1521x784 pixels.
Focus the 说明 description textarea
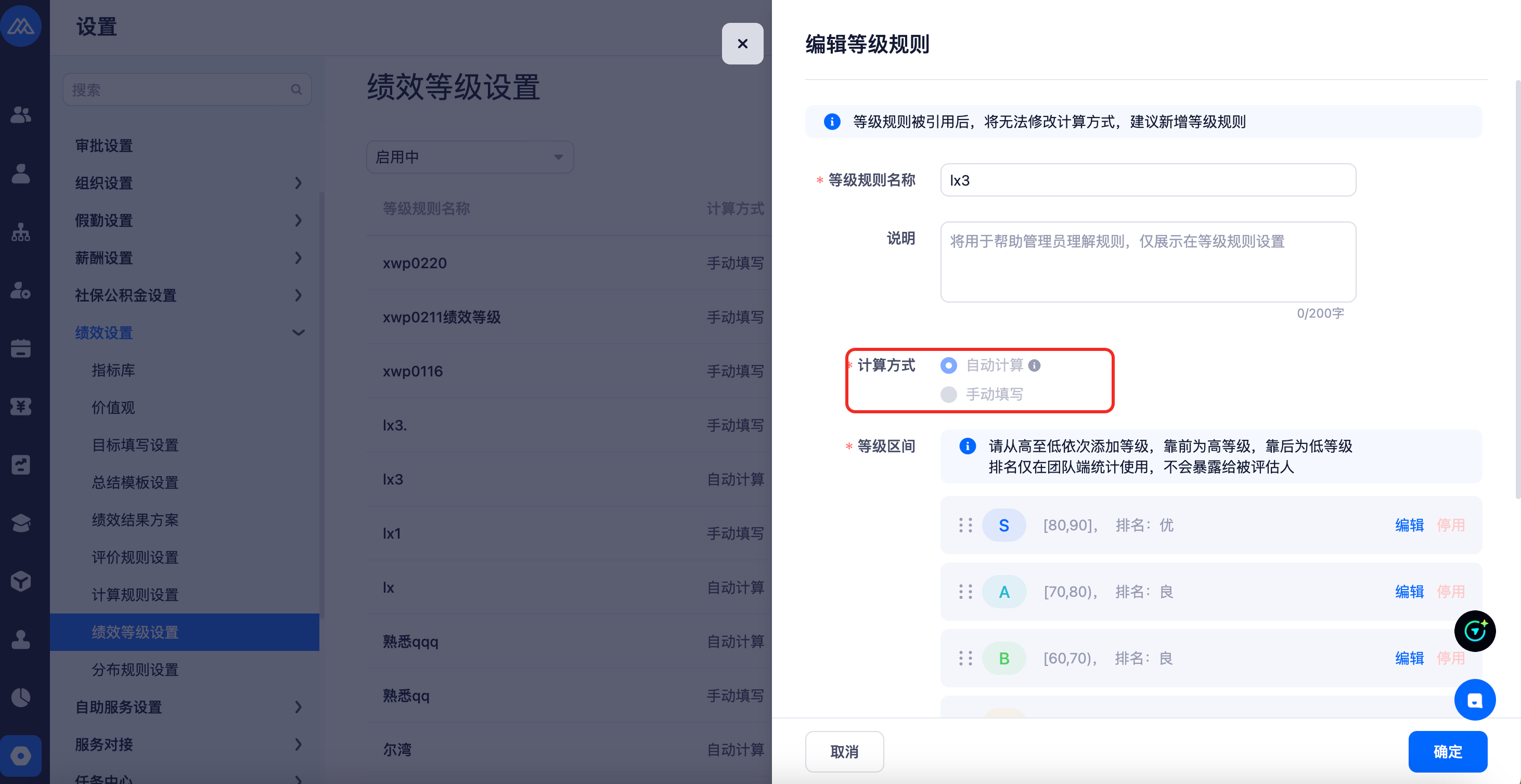pyautogui.click(x=1148, y=262)
